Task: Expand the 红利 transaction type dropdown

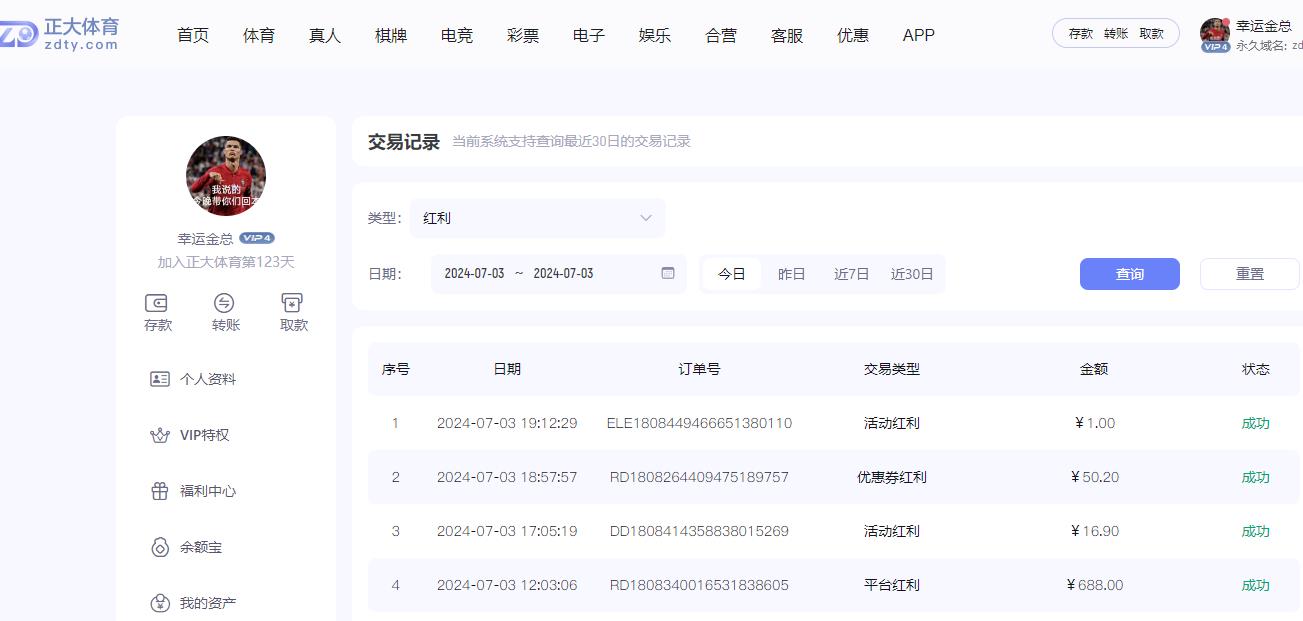Action: (x=537, y=217)
